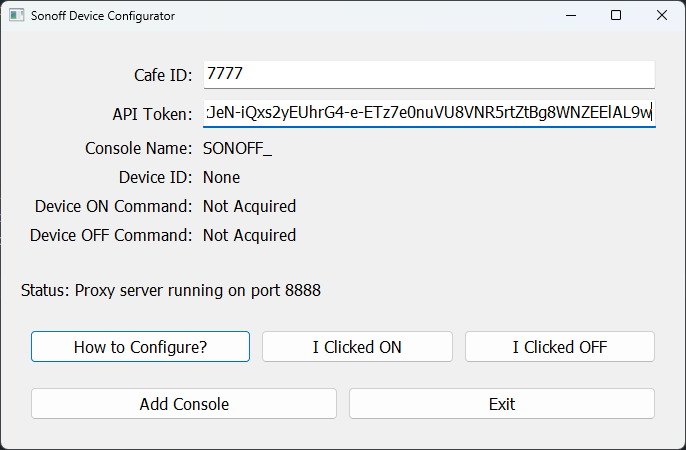Click the Cafe ID label
The width and height of the screenshot is (686, 450).
(163, 75)
